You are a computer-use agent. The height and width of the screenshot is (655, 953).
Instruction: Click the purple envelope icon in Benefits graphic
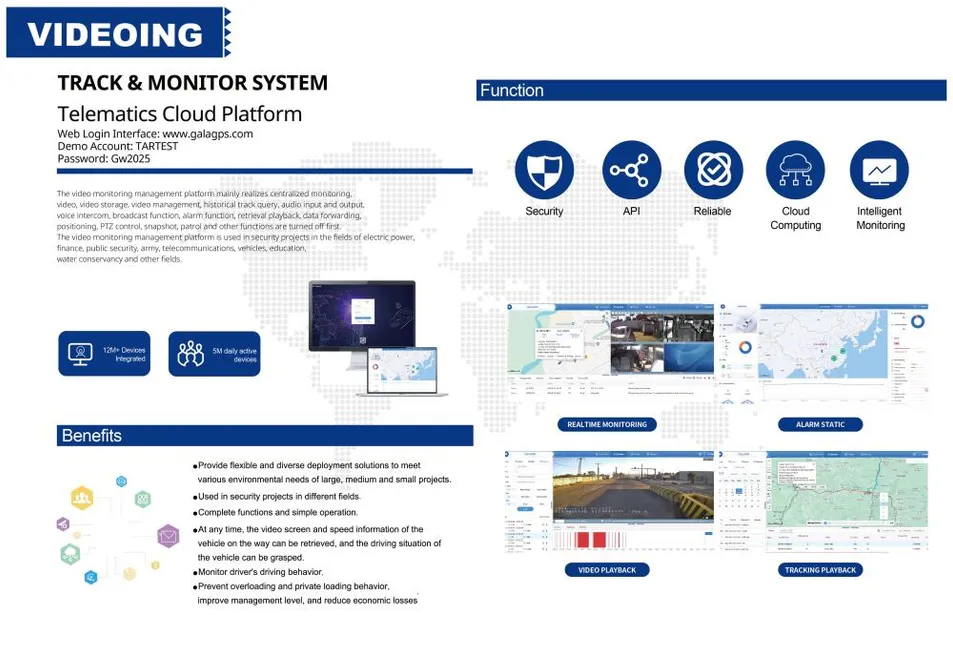(168, 536)
